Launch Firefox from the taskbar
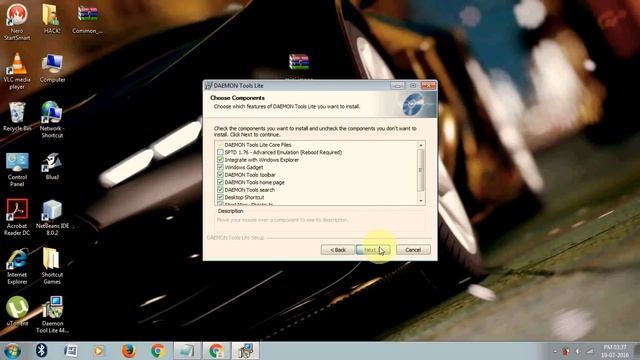The height and width of the screenshot is (360, 640). click(x=129, y=351)
